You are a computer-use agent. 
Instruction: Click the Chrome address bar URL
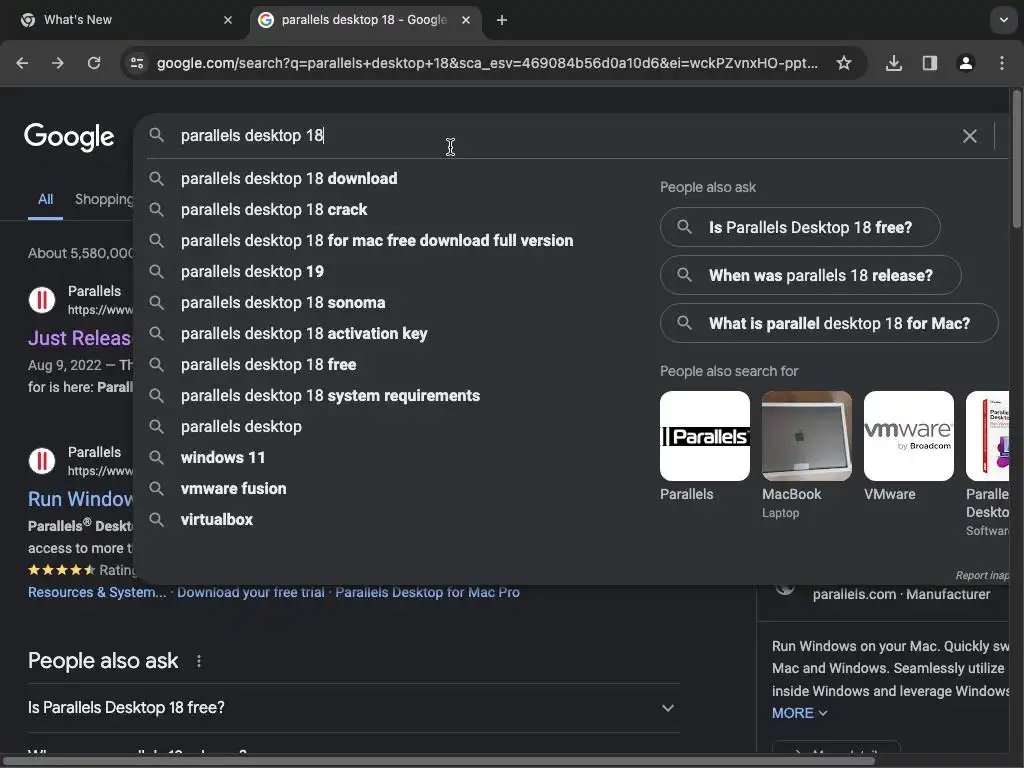pos(487,63)
